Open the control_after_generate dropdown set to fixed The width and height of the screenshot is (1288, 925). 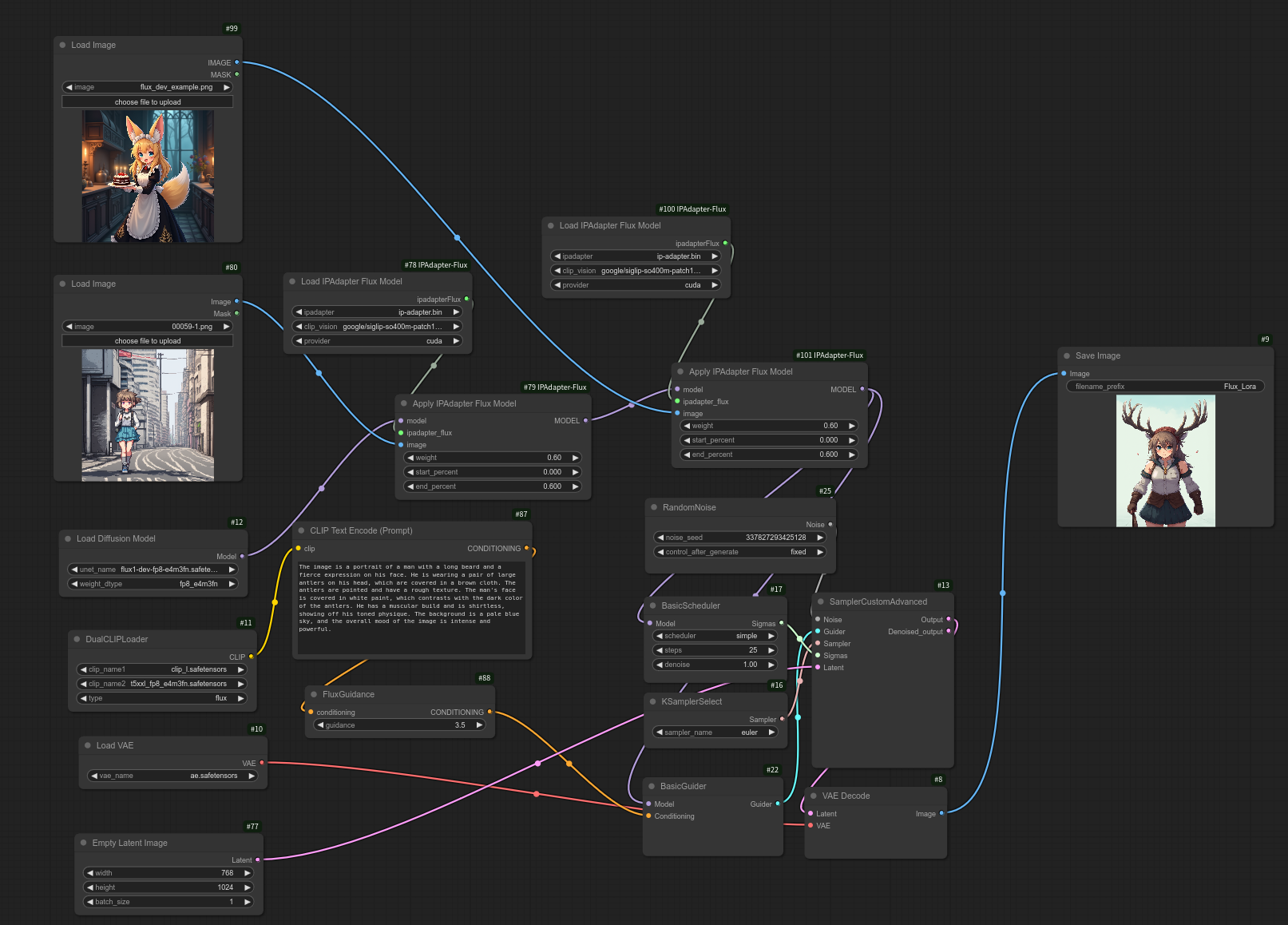tap(739, 552)
